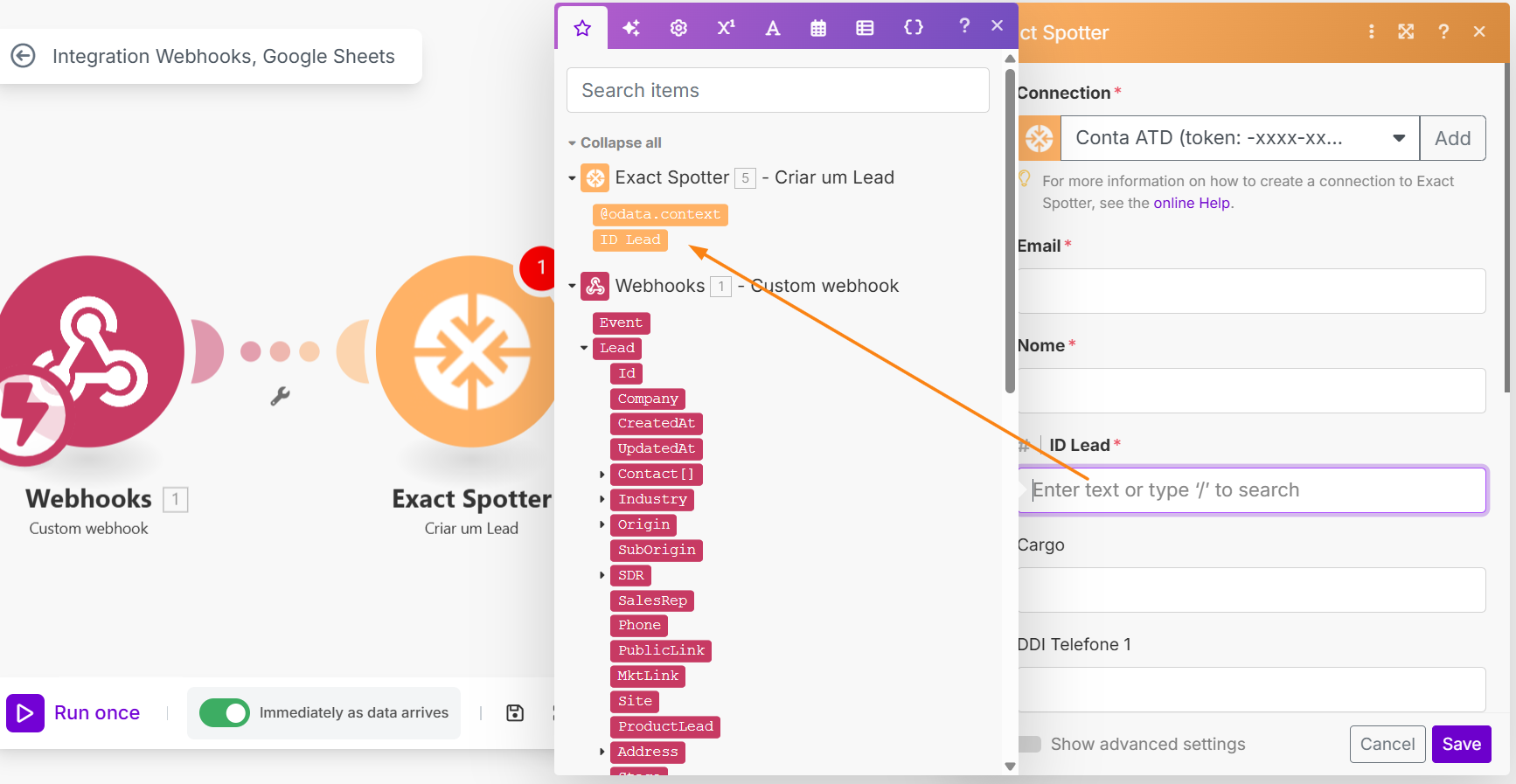
Task: Open the text functions tab
Action: click(772, 28)
